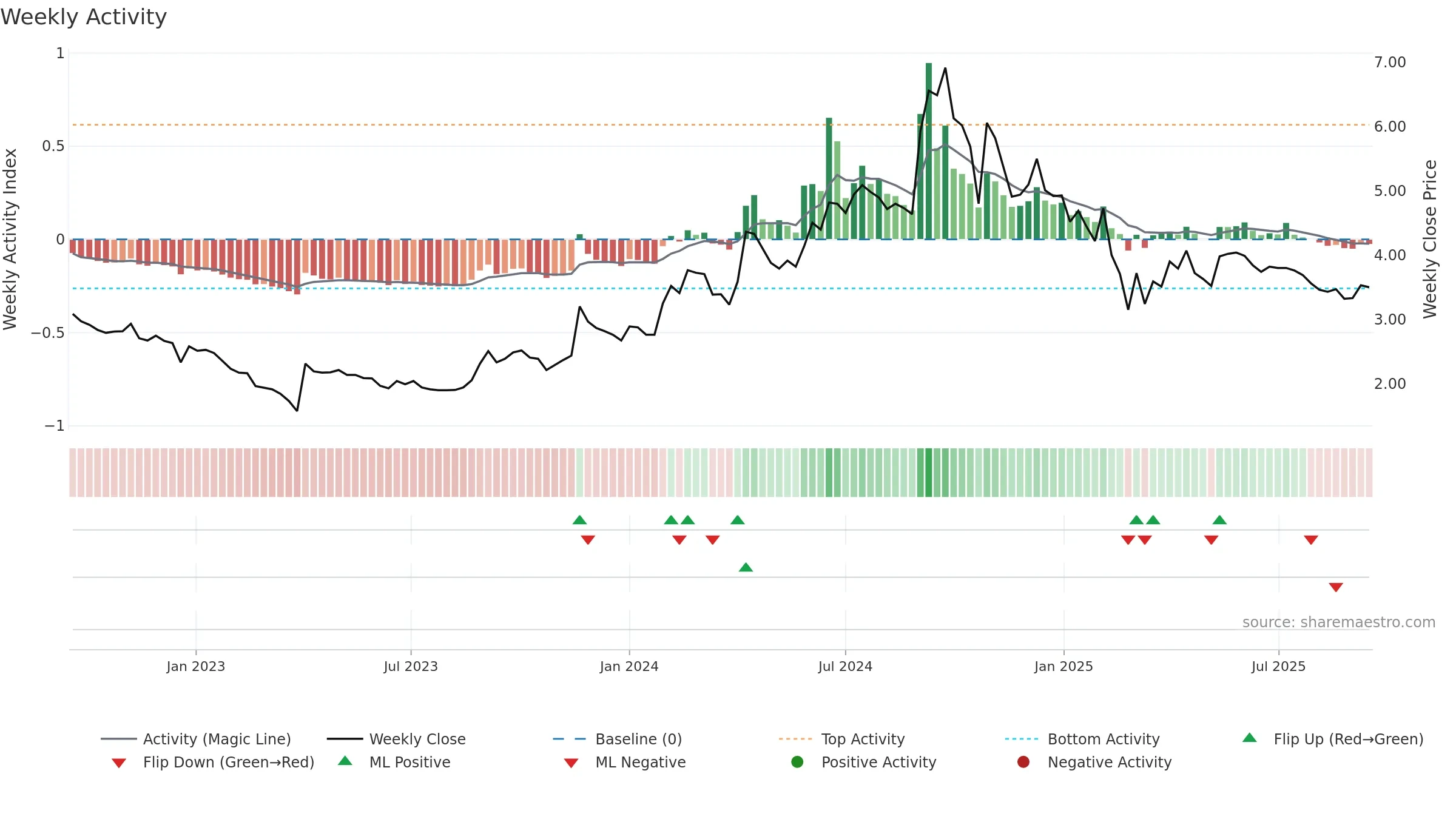Image resolution: width=1456 pixels, height=819 pixels.
Task: Click the Weekly Activity Index axis title
Action: 10,239
